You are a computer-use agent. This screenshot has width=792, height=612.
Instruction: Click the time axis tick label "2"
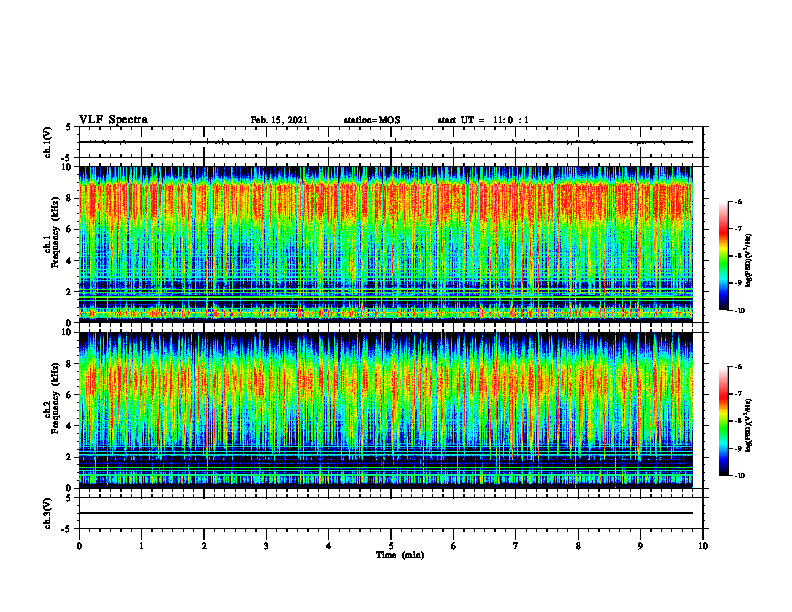tap(204, 546)
